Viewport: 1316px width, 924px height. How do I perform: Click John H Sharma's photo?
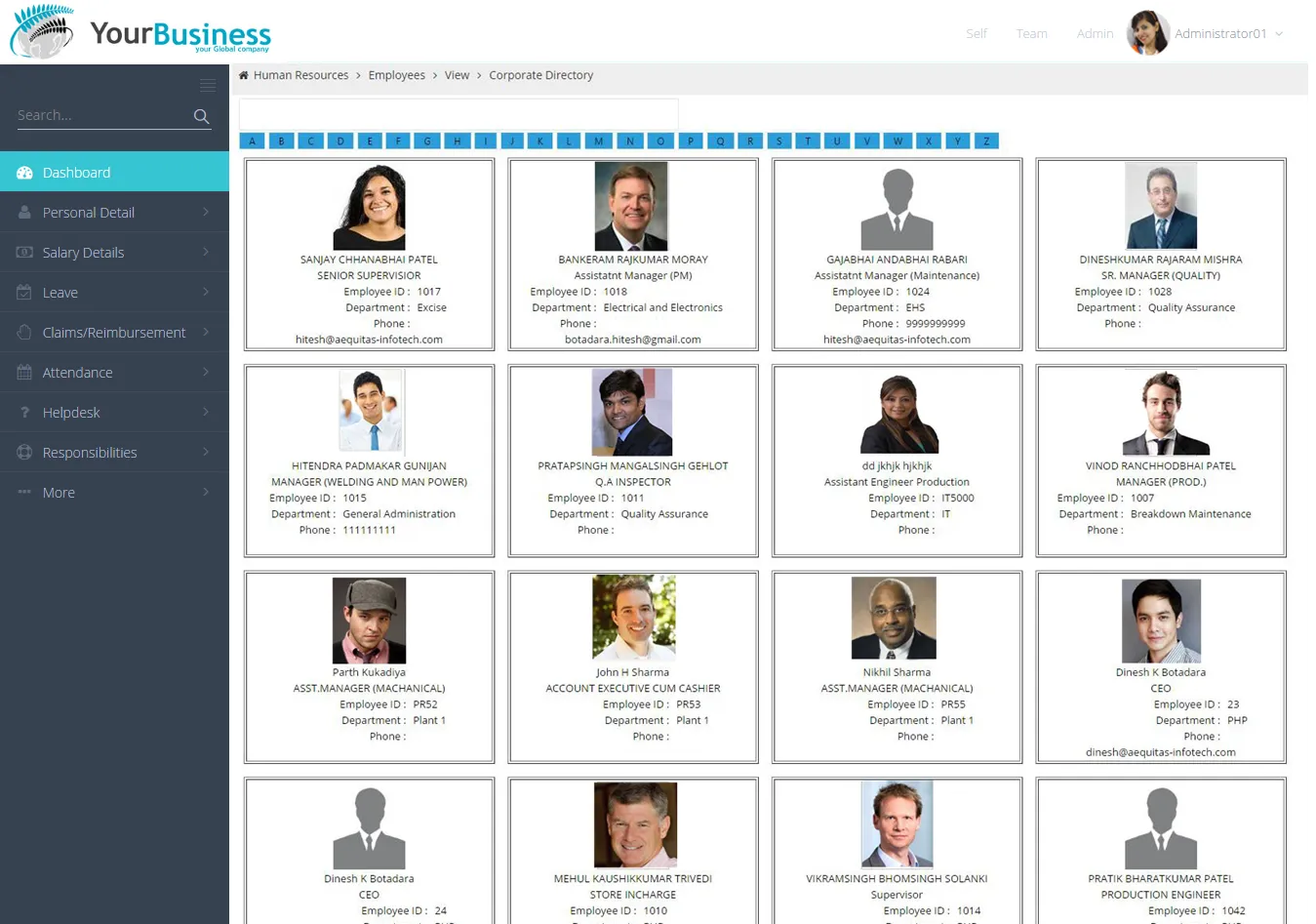634,618
